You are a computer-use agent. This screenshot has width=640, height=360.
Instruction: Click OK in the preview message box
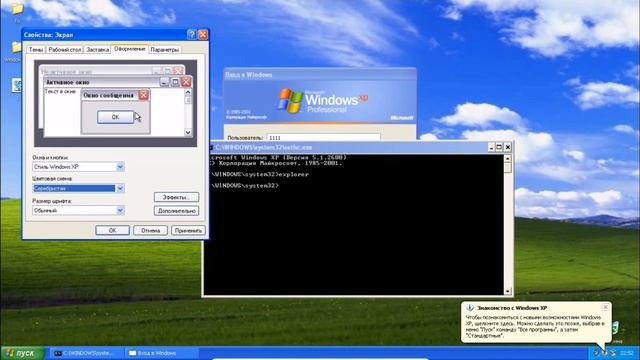(116, 117)
